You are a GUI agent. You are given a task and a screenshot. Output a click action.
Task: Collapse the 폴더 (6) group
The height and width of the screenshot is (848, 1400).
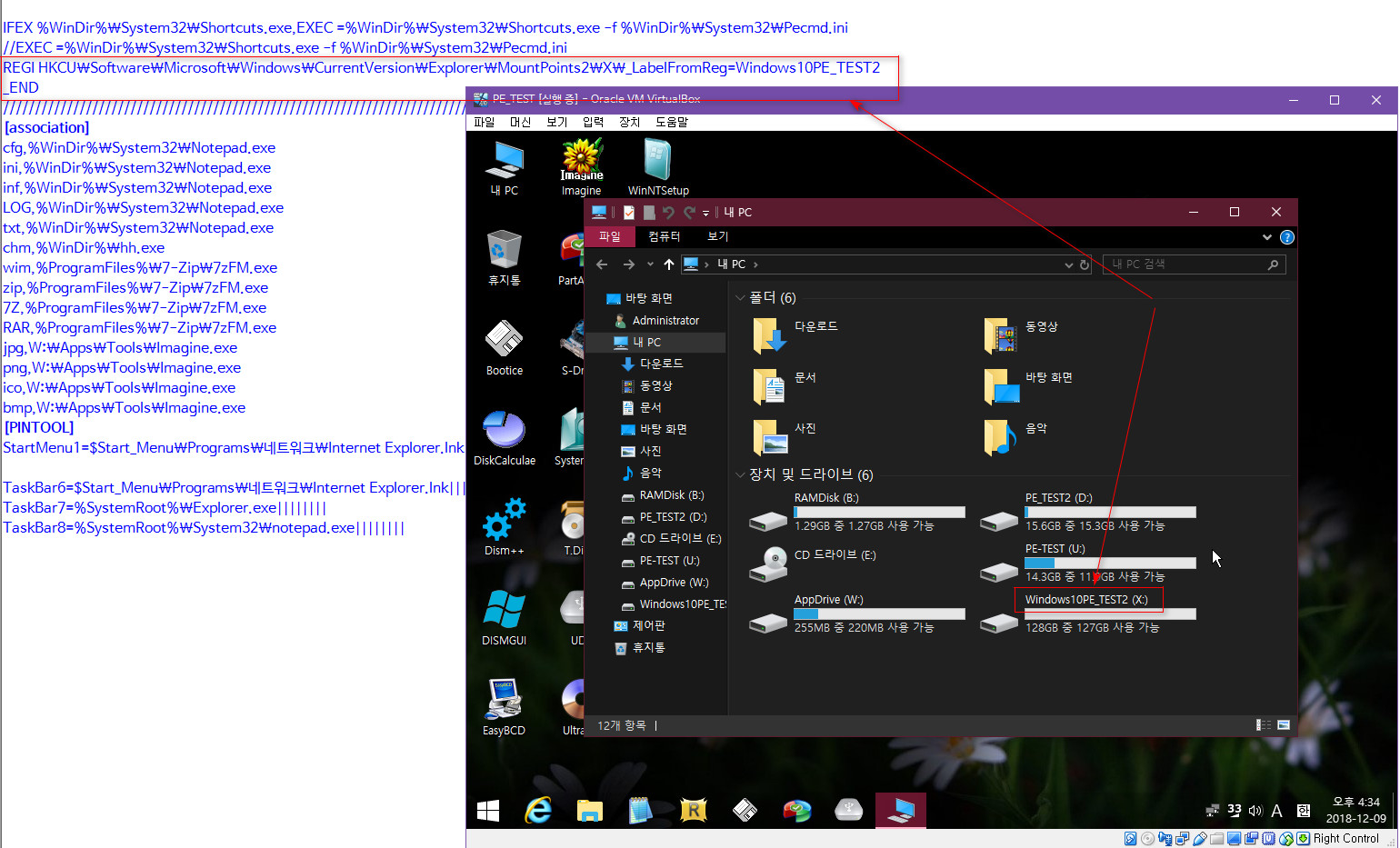(x=740, y=298)
